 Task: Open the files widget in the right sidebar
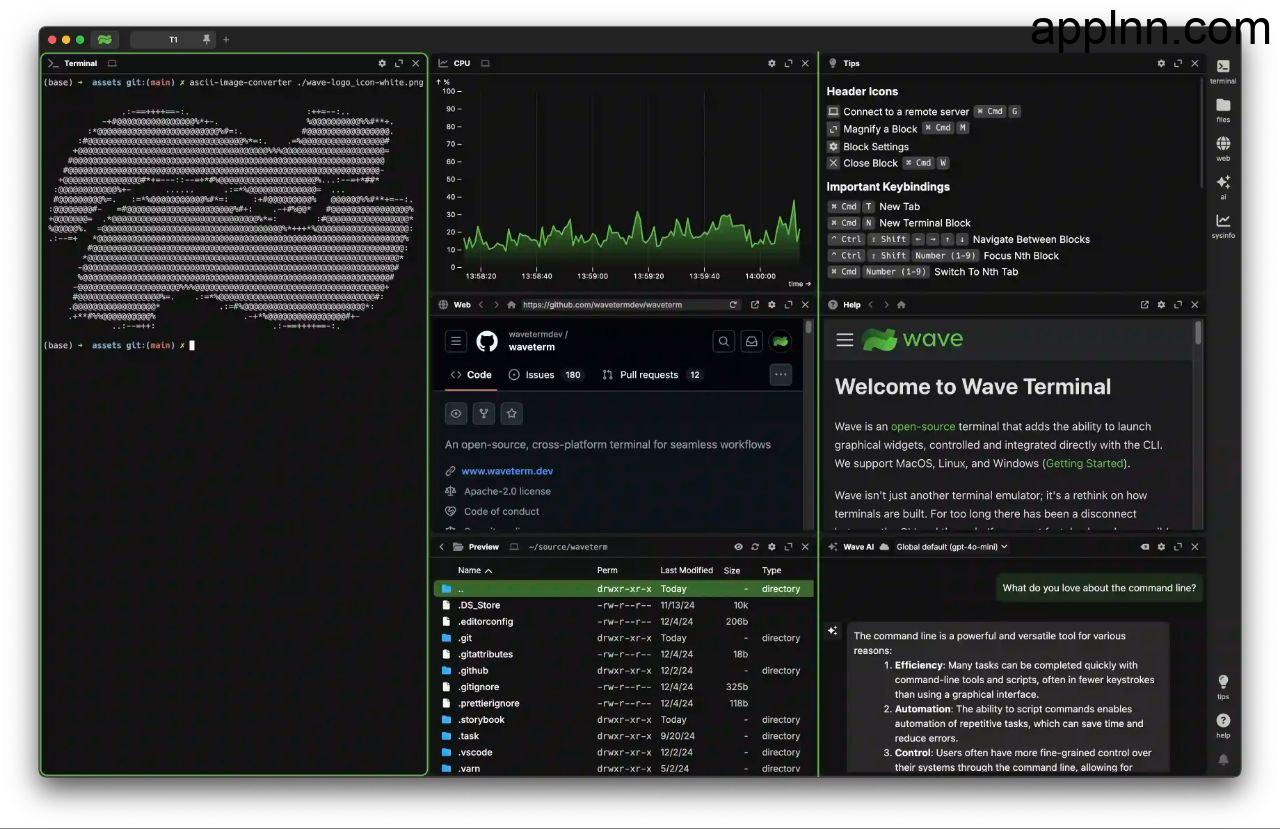coord(1223,109)
